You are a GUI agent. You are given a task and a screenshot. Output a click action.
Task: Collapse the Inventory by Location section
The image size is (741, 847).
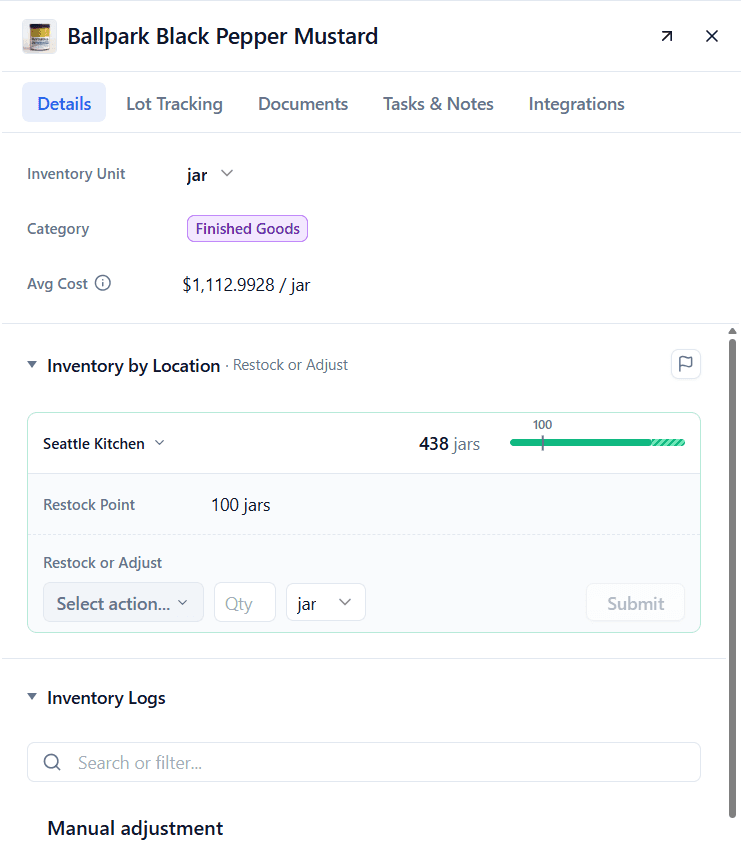[x=32, y=365]
